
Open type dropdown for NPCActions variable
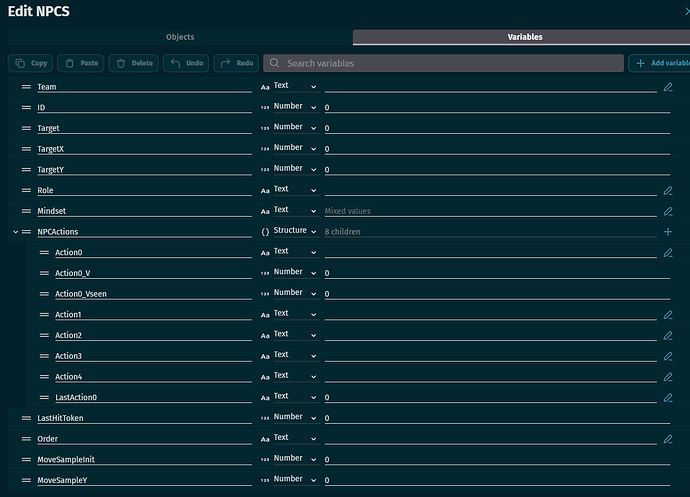pos(295,231)
